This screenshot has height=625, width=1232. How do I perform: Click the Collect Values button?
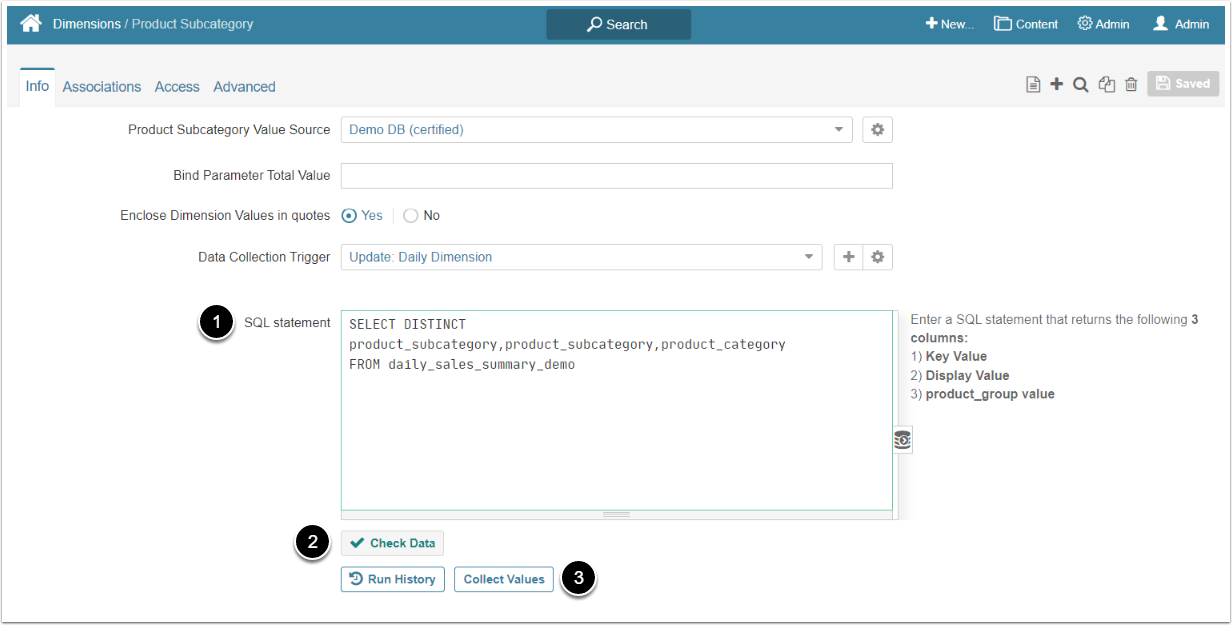pyautogui.click(x=504, y=579)
